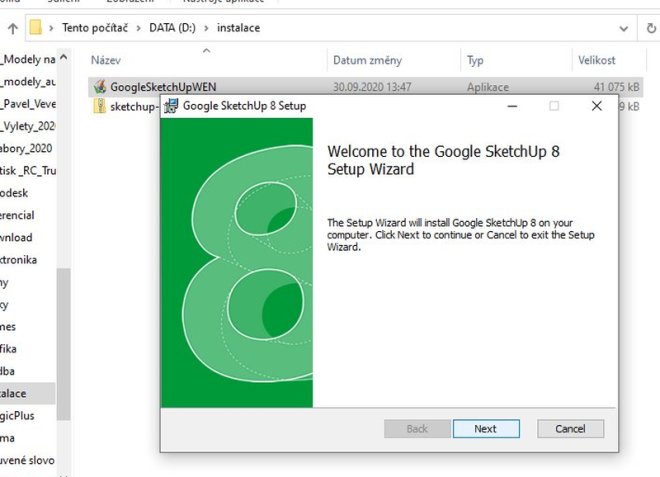Click the sketchup zip archive icon
The image size is (660, 477).
[100, 106]
